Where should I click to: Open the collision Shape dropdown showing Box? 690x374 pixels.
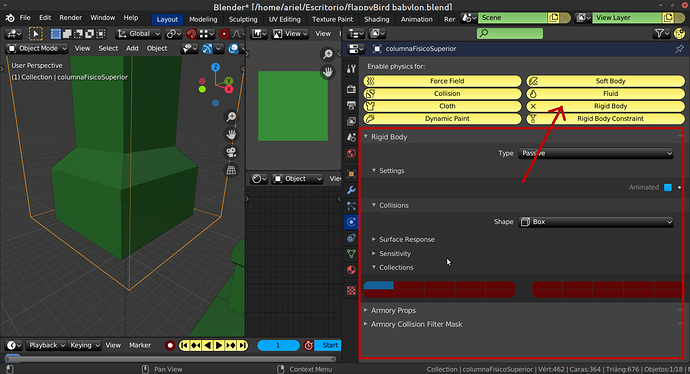click(x=596, y=222)
